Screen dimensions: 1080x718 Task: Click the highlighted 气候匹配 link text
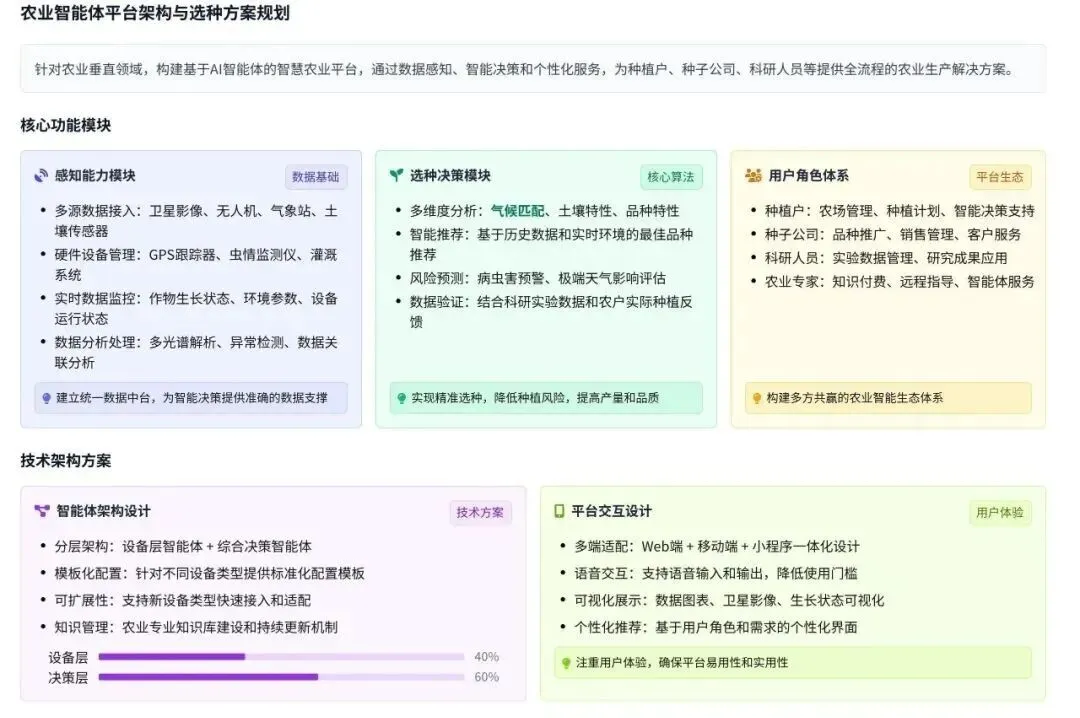(517, 211)
